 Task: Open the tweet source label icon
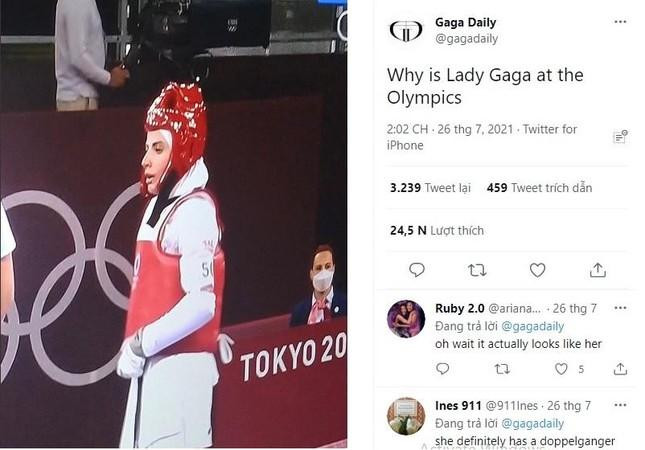coord(620,136)
